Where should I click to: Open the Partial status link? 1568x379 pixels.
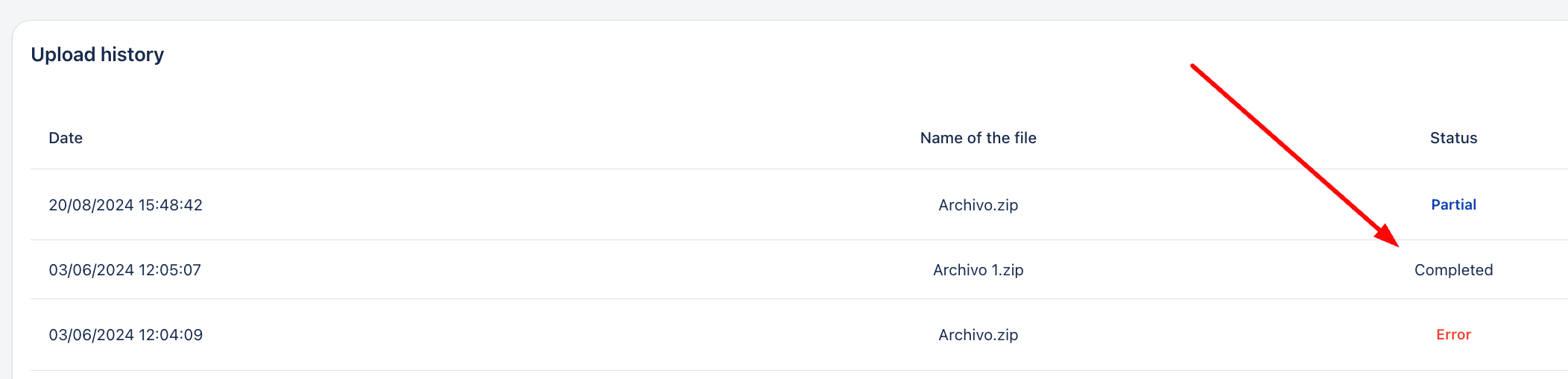click(x=1453, y=204)
